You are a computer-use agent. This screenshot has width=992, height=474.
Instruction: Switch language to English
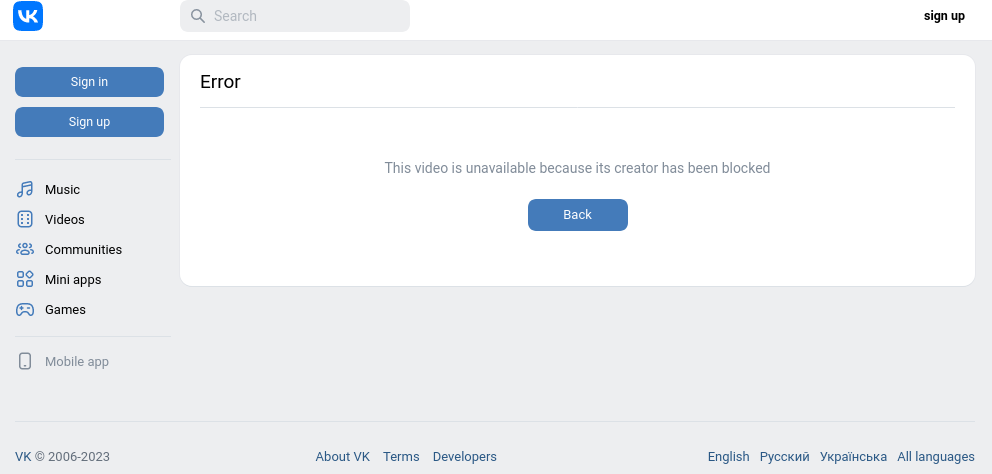728,457
